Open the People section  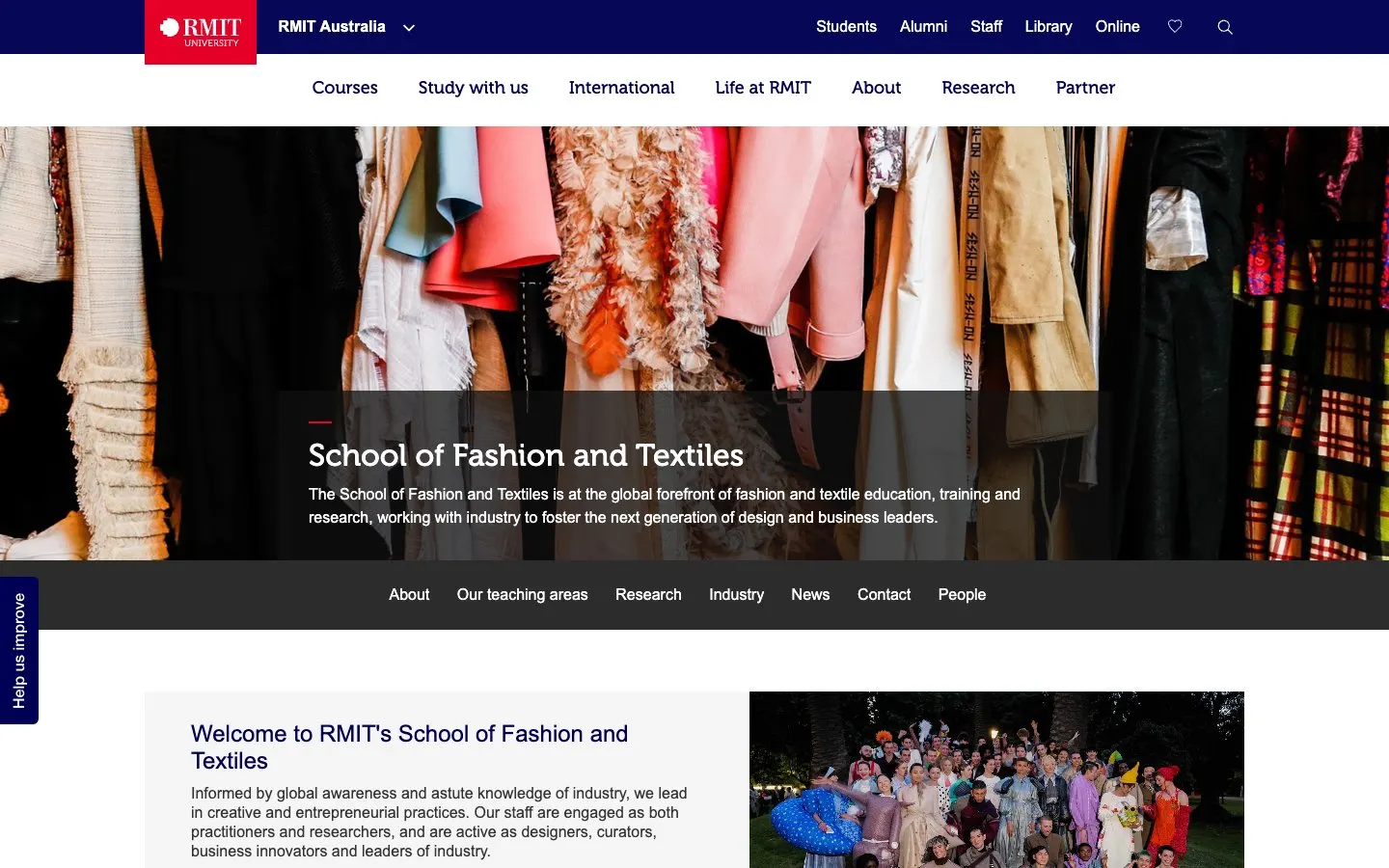(x=962, y=595)
